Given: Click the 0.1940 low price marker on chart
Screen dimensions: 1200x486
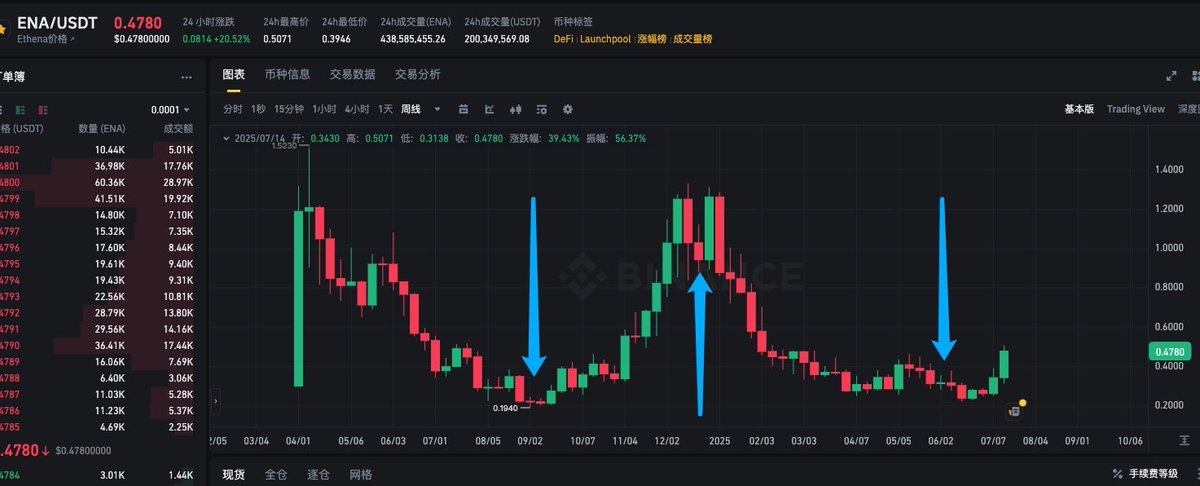Looking at the screenshot, I should (506, 408).
